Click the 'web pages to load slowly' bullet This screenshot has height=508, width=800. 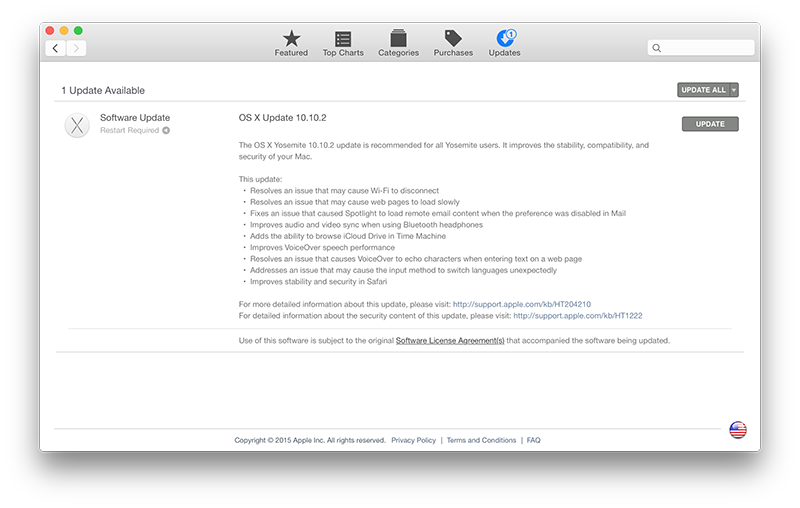(x=355, y=202)
